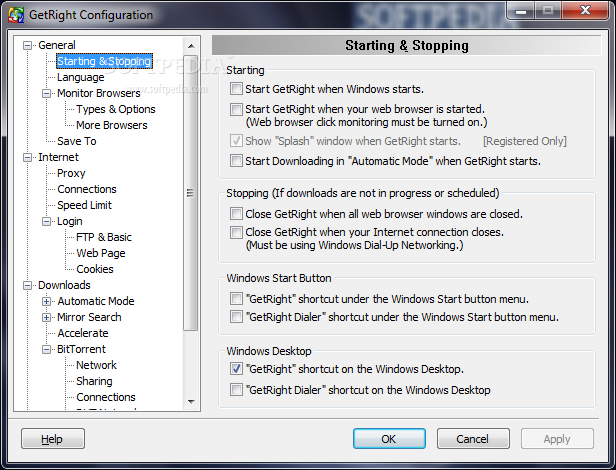
Task: Open Web Page login settings
Action: click(x=101, y=253)
